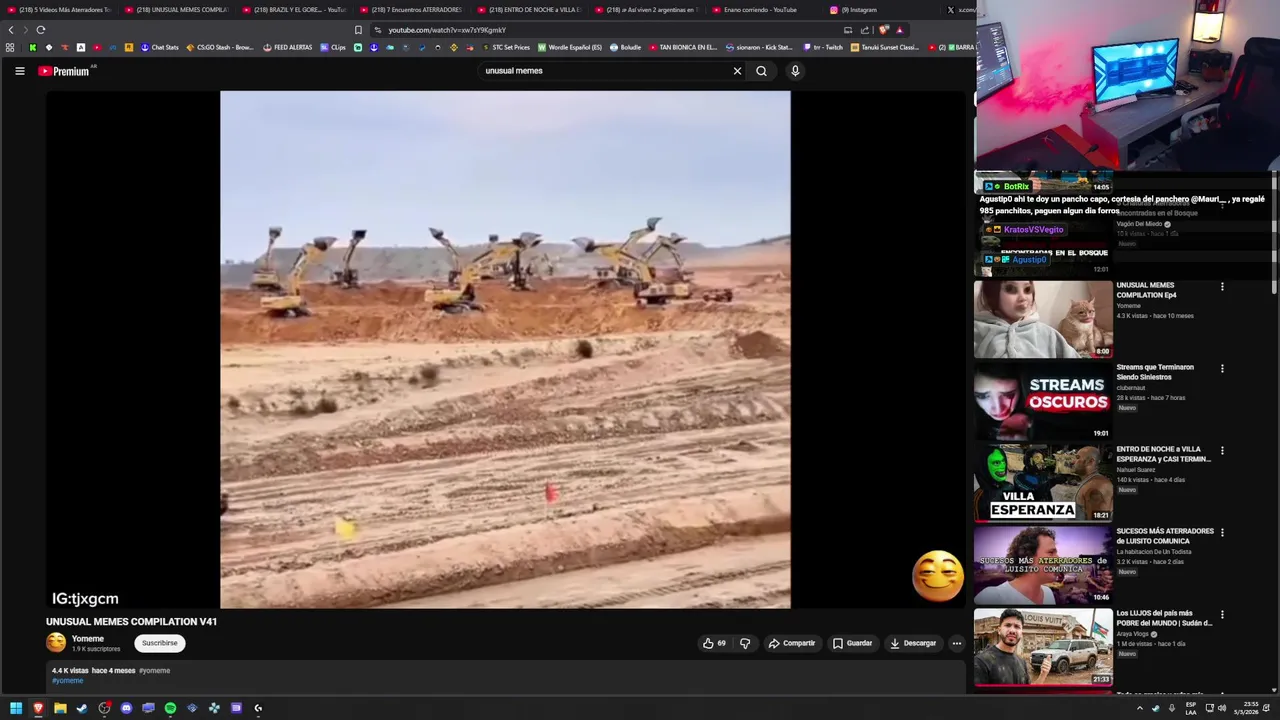Like the video with thumbs-up icon

(x=714, y=643)
